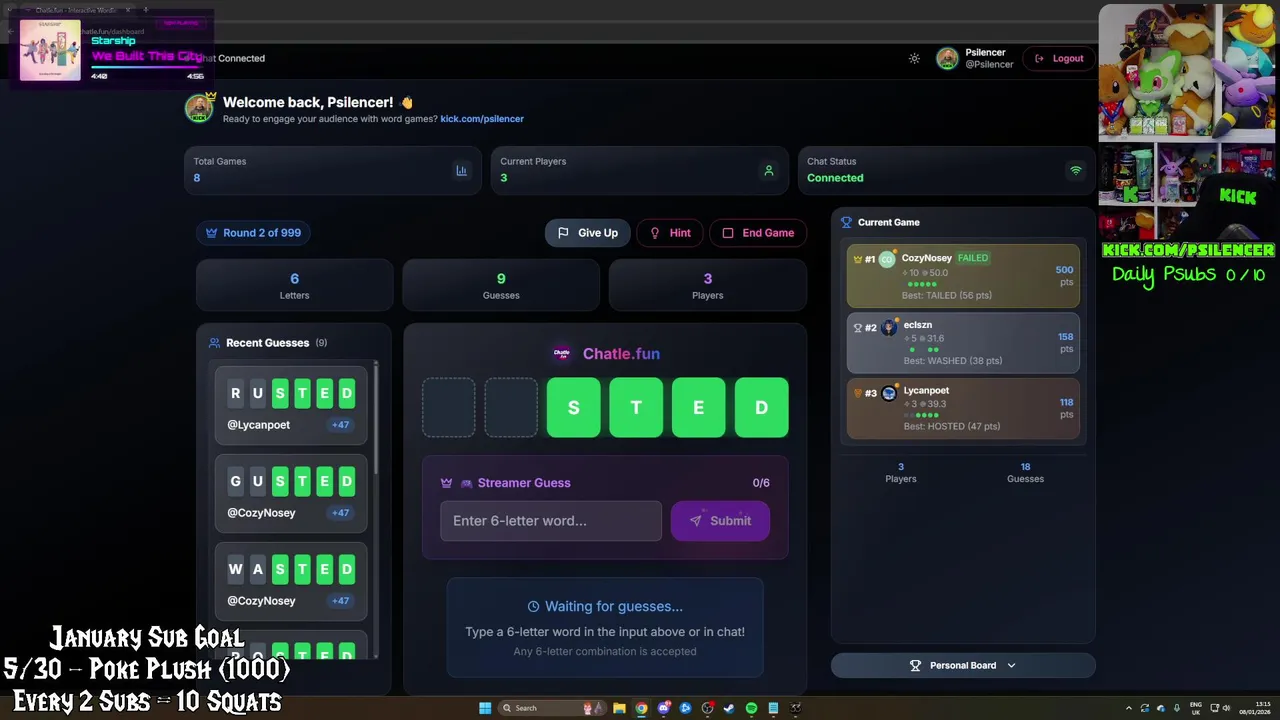Screen dimensions: 1280x720
Task: Submit the streamer guess
Action: (720, 521)
